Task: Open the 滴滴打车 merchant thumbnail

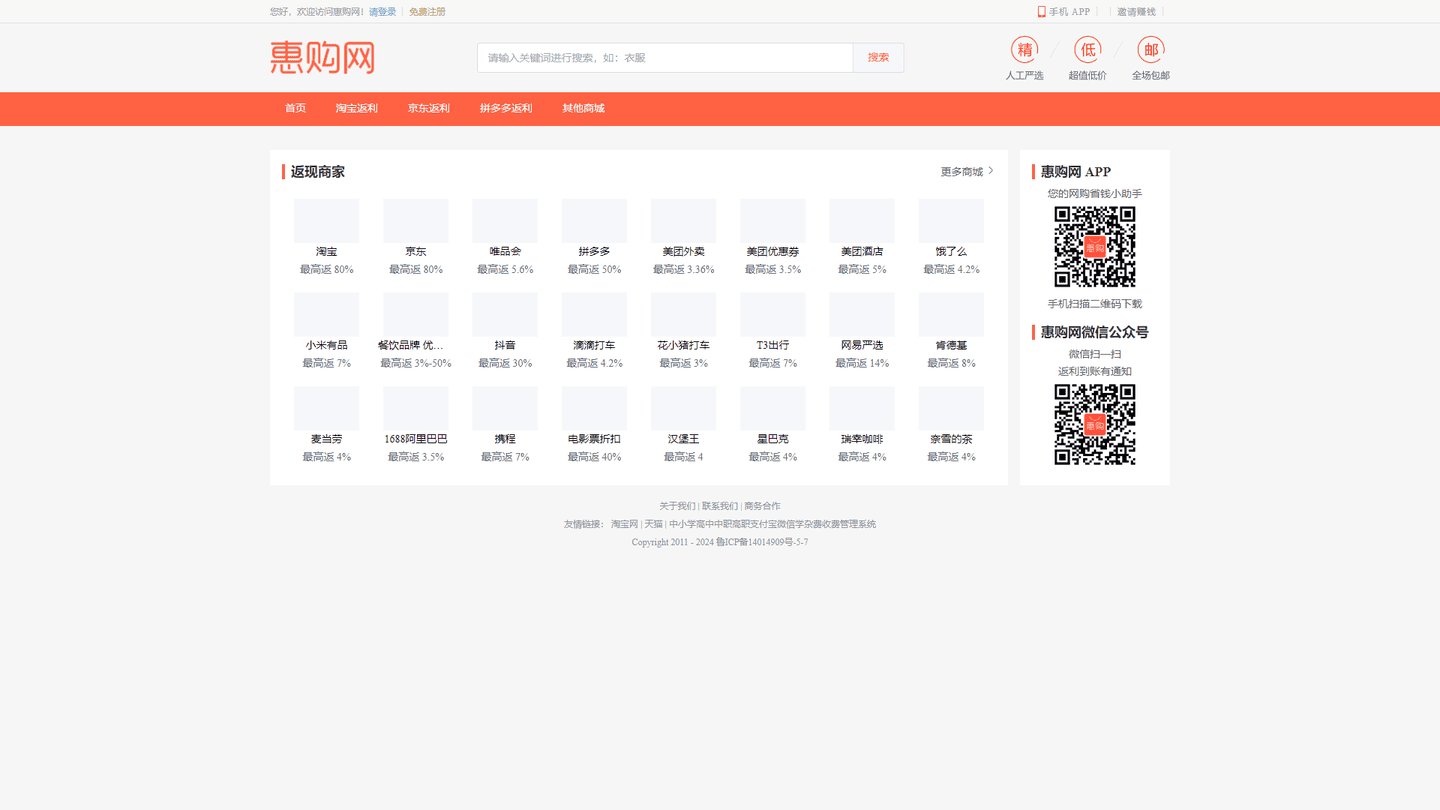Action: [x=594, y=315]
